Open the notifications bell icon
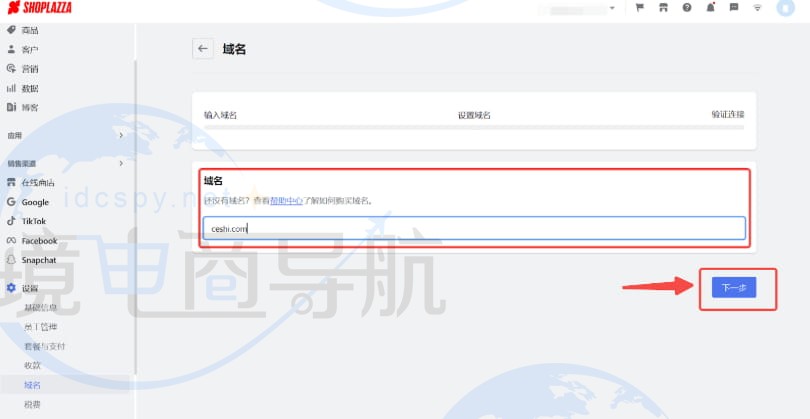The width and height of the screenshot is (810, 419). pyautogui.click(x=710, y=8)
